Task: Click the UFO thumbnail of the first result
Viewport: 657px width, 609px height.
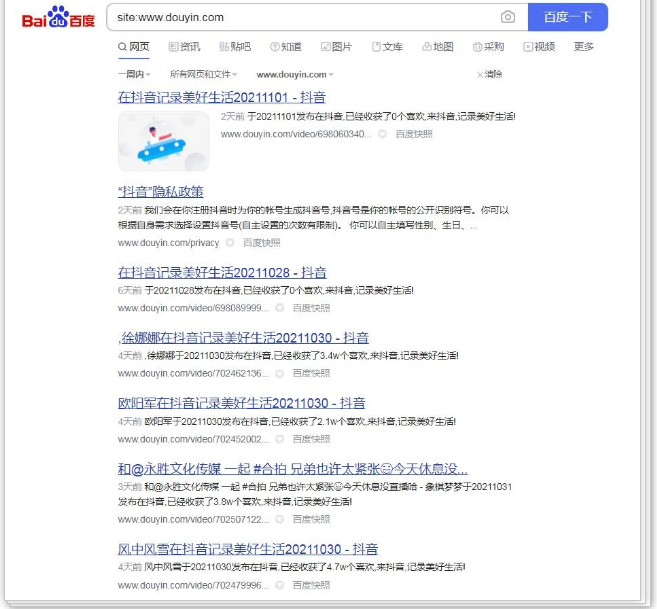Action: pyautogui.click(x=164, y=141)
